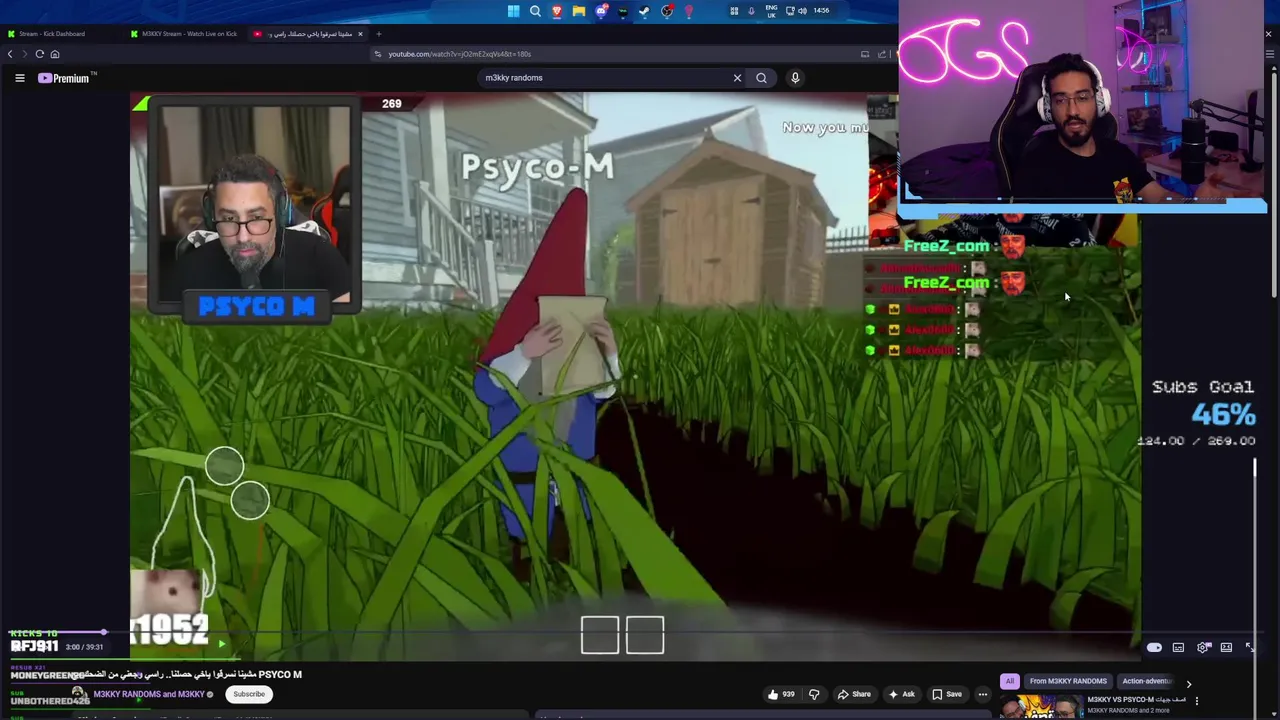Open the 'M3KKY RANDOMS and M3KKY' channel link
The height and width of the screenshot is (720, 1280).
(149, 694)
